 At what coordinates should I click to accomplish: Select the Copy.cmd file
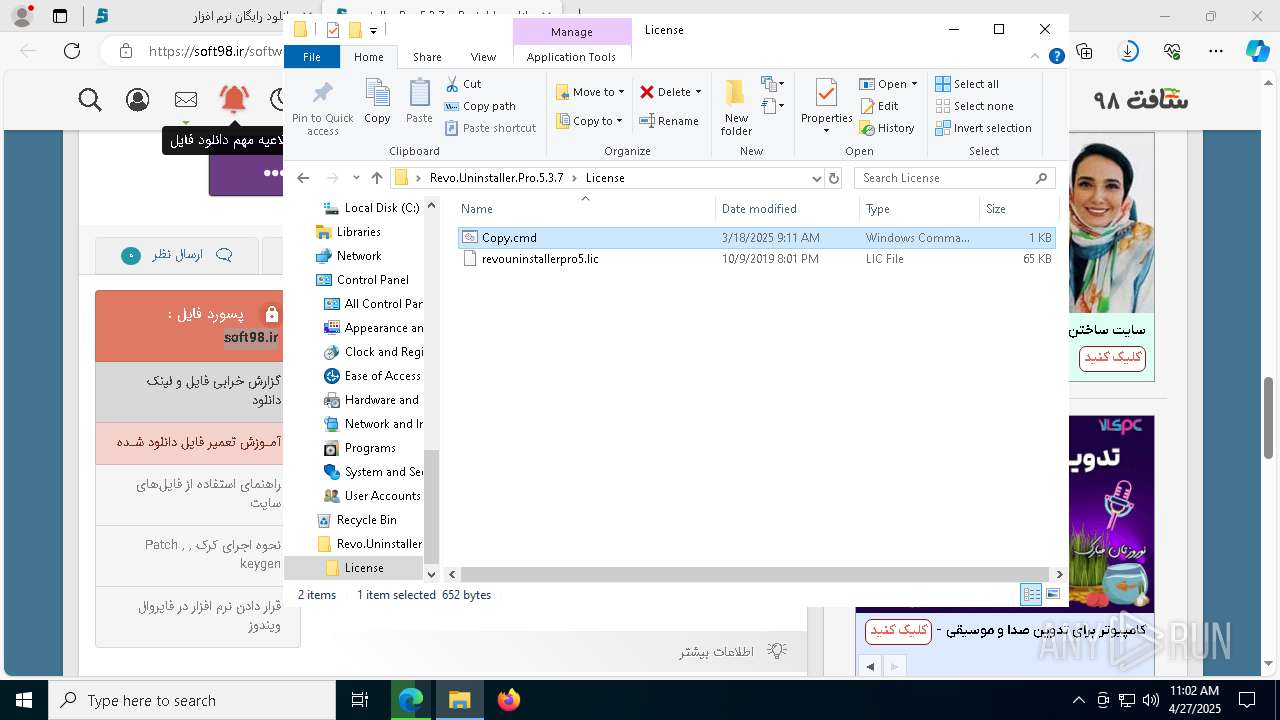click(757, 238)
